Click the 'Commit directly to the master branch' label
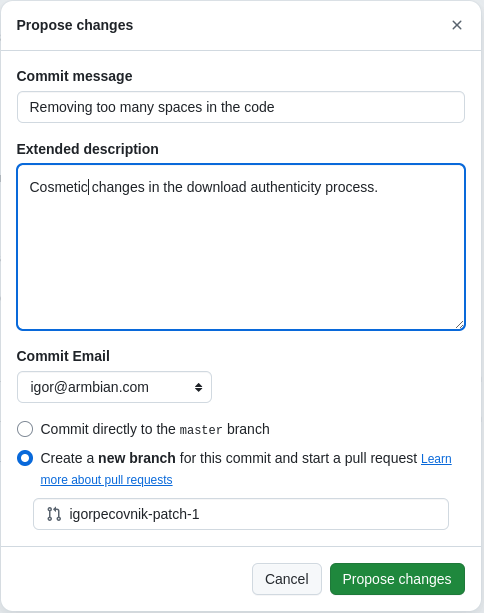Image resolution: width=484 pixels, height=613 pixels. (x=155, y=429)
